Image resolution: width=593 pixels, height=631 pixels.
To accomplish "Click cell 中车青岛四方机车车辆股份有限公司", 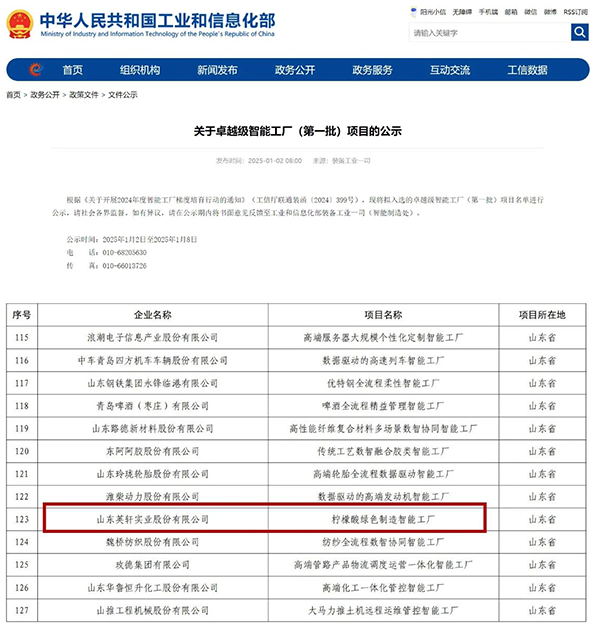I will coord(153,360).
